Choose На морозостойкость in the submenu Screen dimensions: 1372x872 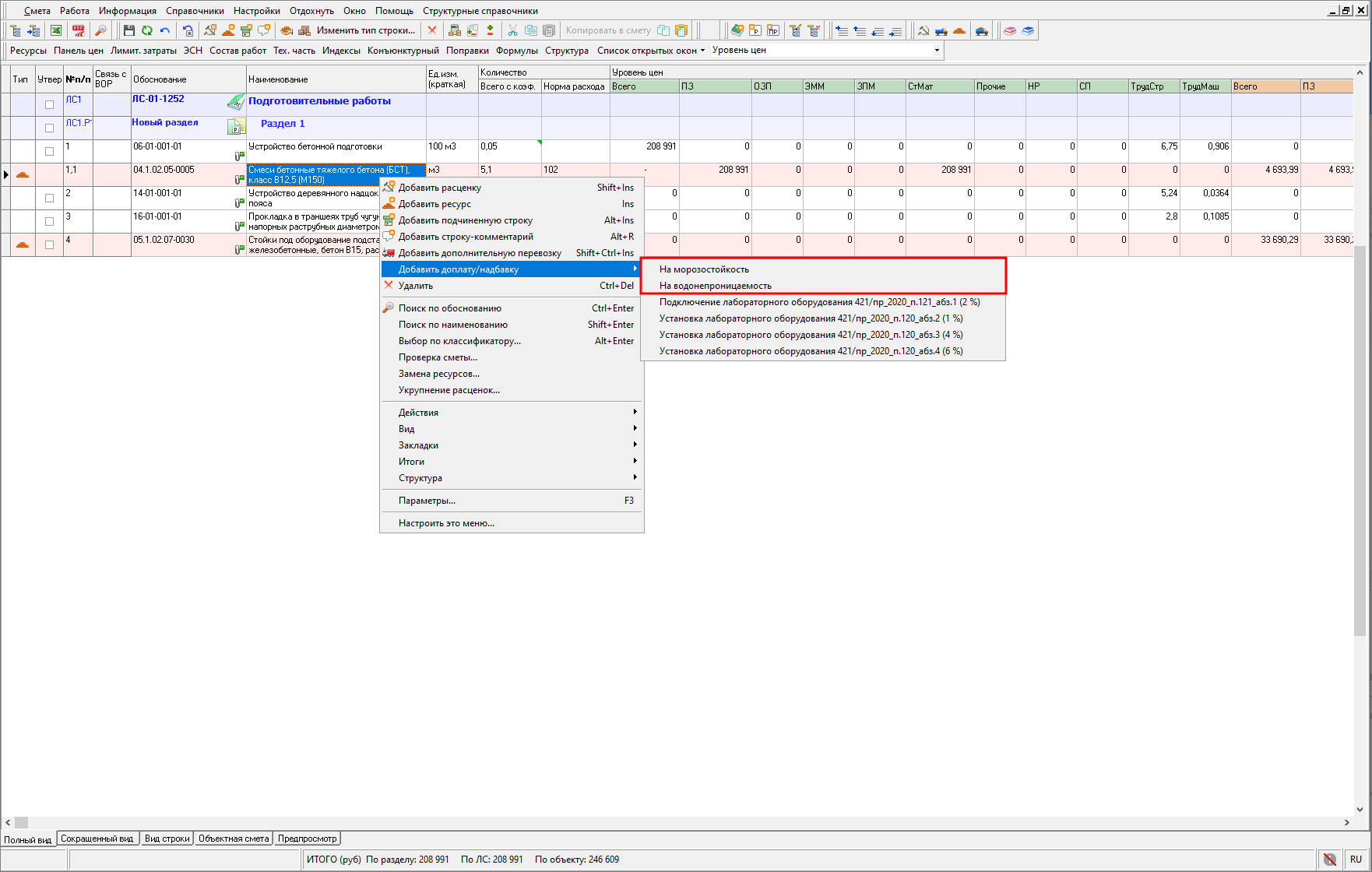coord(704,269)
